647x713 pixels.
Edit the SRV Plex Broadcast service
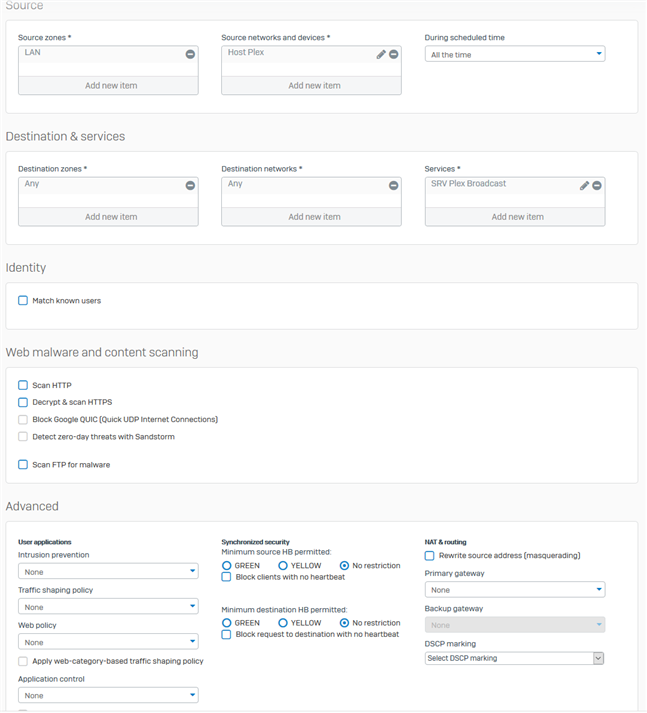584,185
